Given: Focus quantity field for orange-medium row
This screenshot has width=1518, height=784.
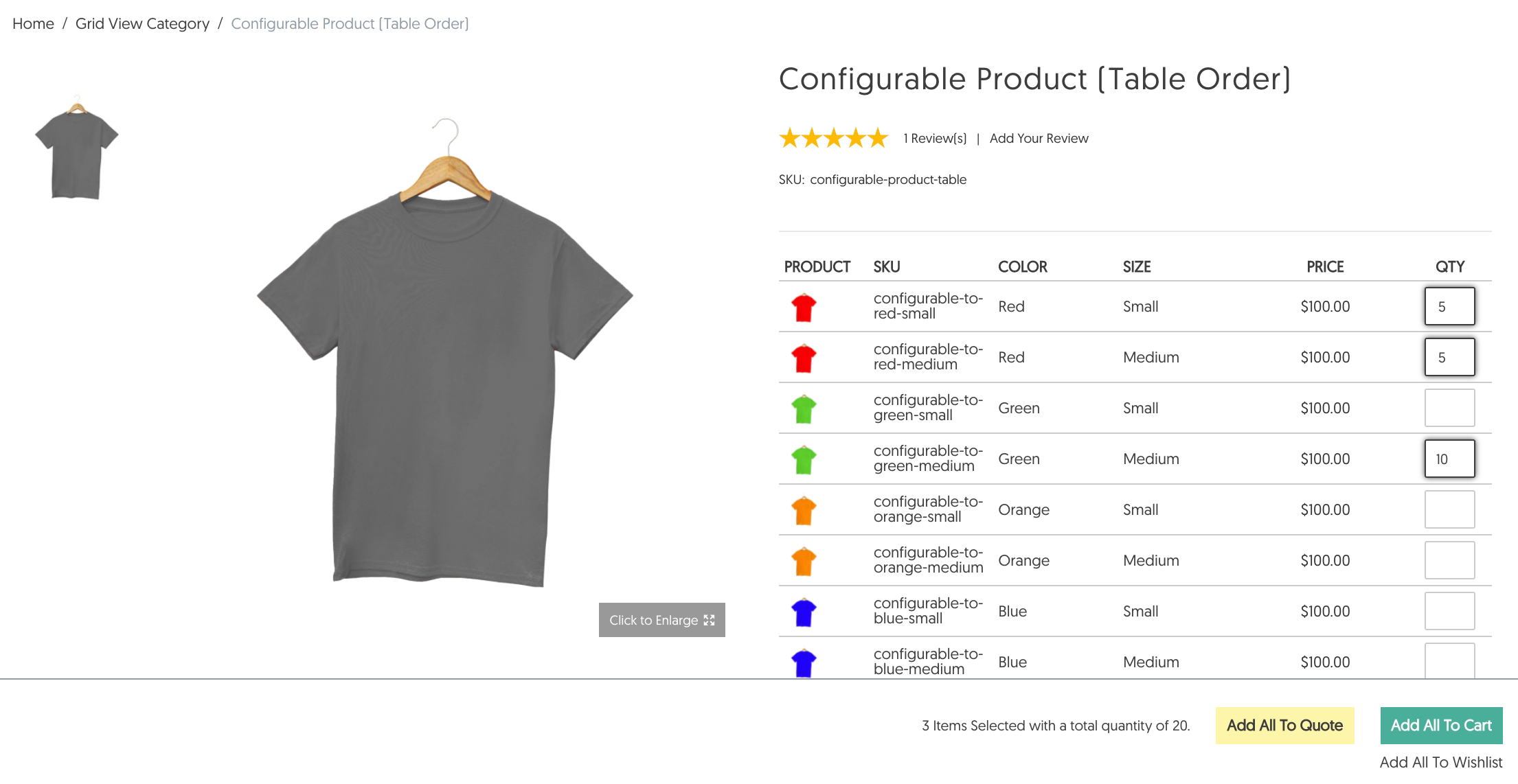Looking at the screenshot, I should tap(1449, 560).
